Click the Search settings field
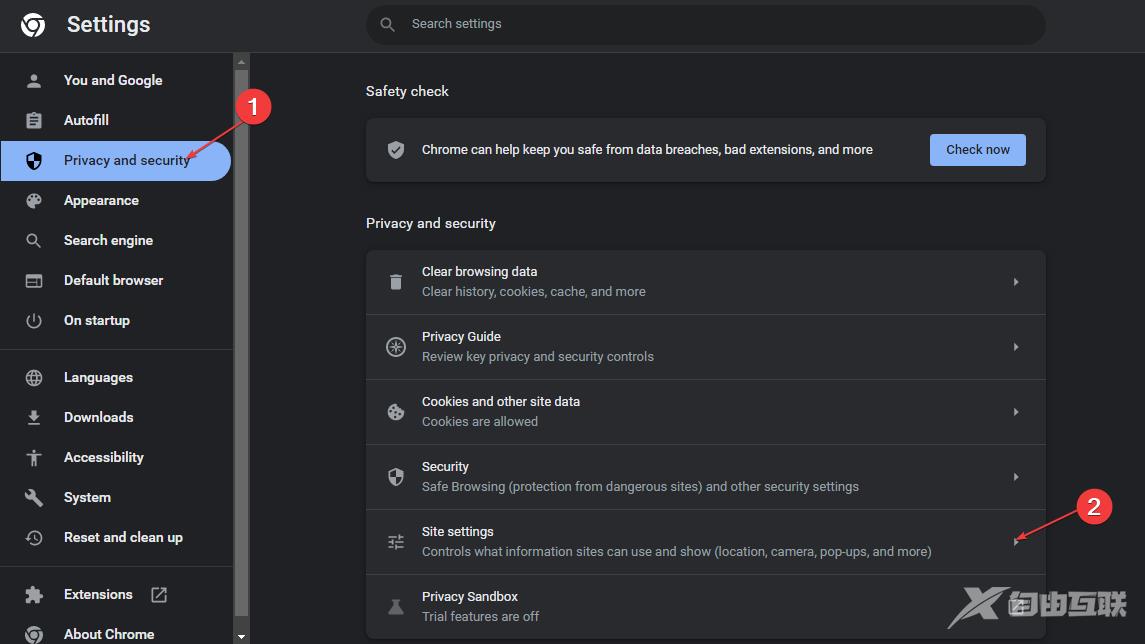This screenshot has height=644, width=1145. pyautogui.click(x=705, y=24)
